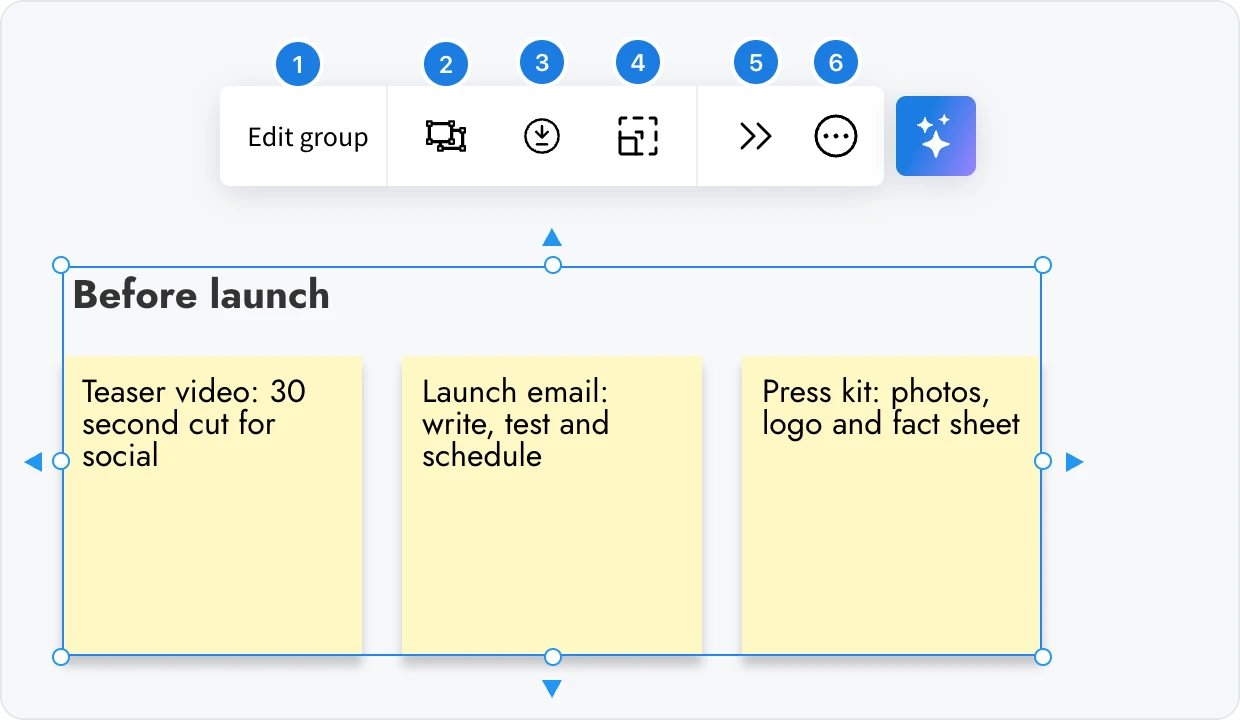Click the download/export circle icon

[542, 136]
